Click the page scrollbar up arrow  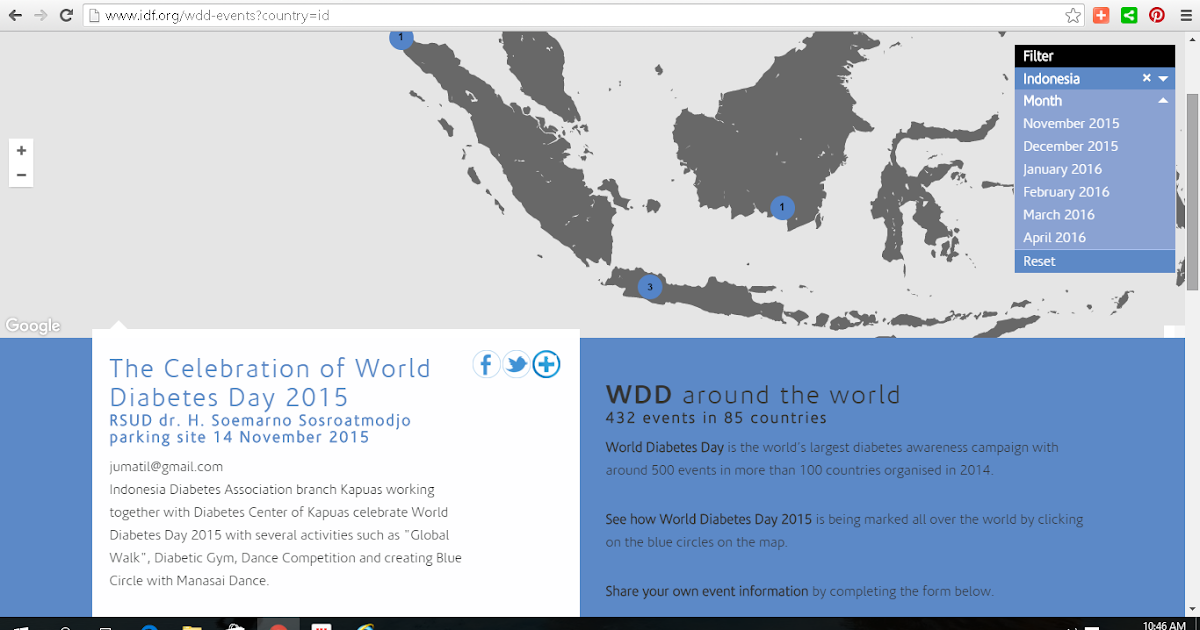(1192, 38)
